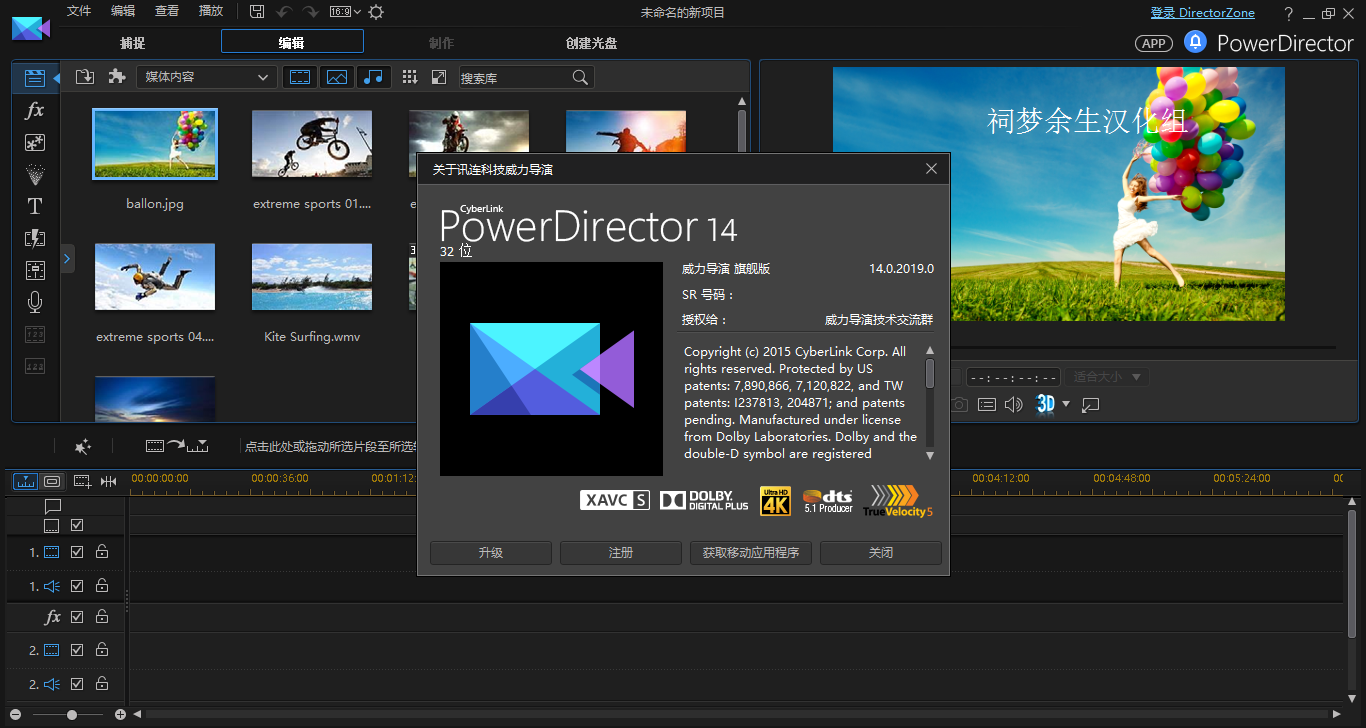Screen dimensions: 1366x728
Task: Click the 关闭 button
Action: point(881,553)
